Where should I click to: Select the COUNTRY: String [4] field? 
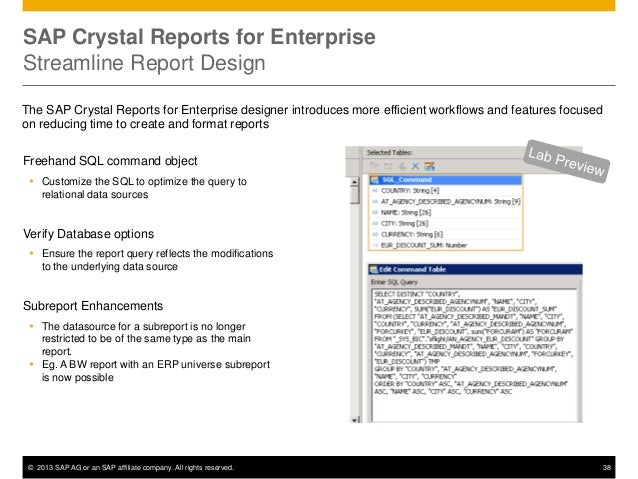(x=446, y=190)
